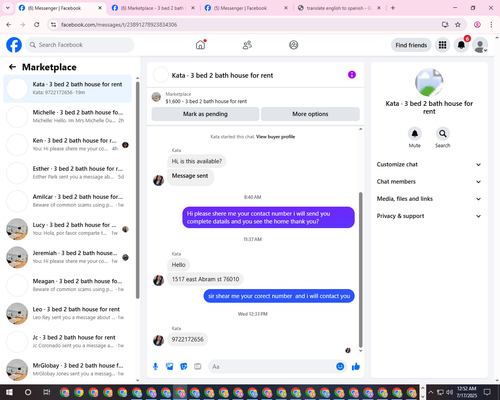Open Task View on the taskbar
The image size is (500, 400).
tap(46, 392)
